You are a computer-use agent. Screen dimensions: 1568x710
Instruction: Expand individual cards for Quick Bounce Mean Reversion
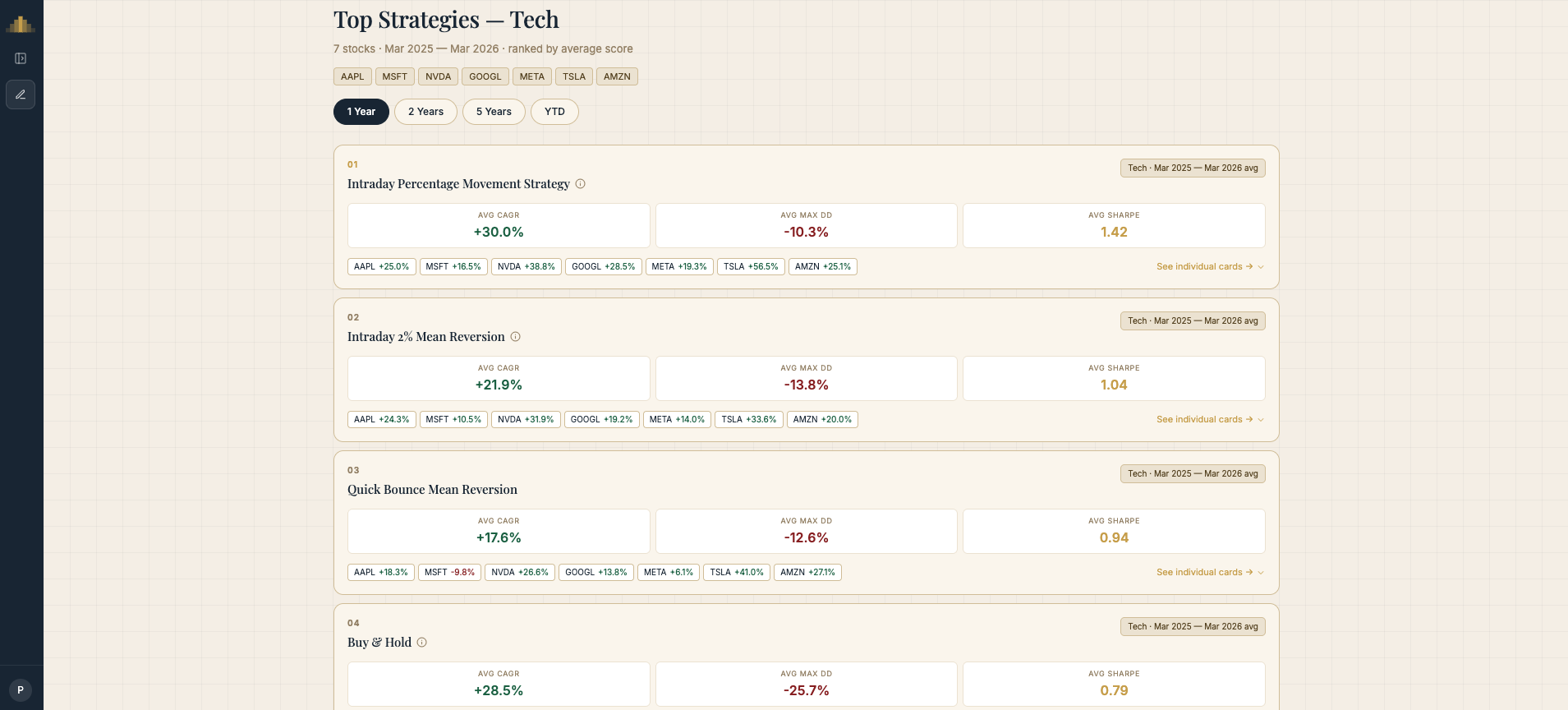(x=1210, y=572)
